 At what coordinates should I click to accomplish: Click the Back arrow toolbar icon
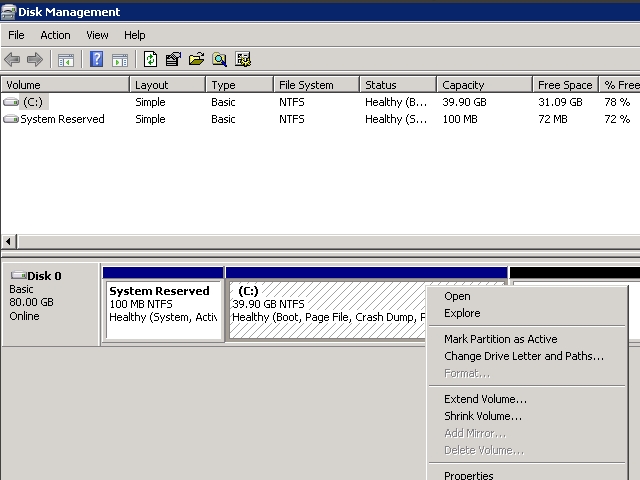12,60
